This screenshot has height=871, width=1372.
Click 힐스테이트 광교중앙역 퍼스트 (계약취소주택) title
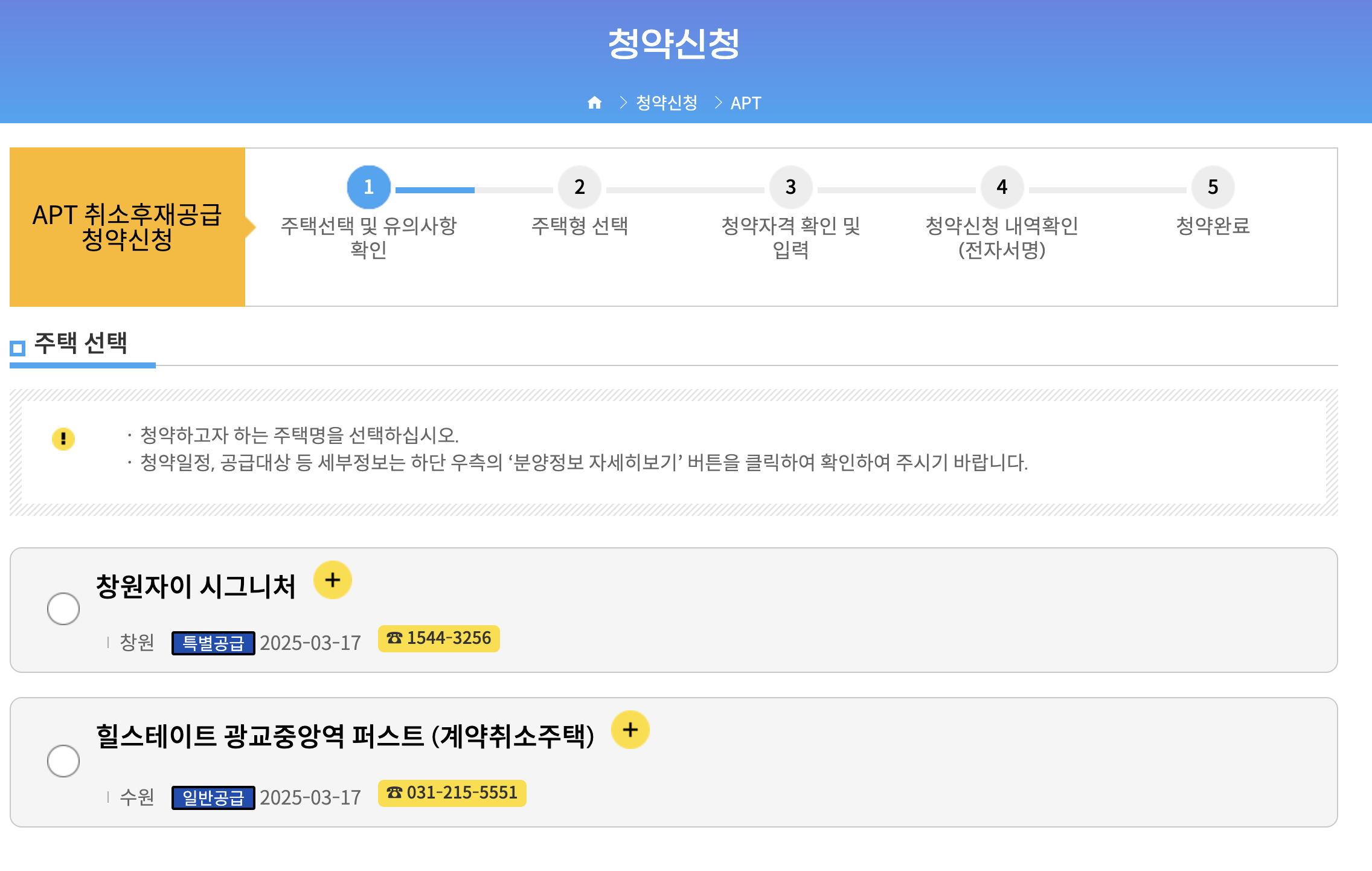click(345, 736)
